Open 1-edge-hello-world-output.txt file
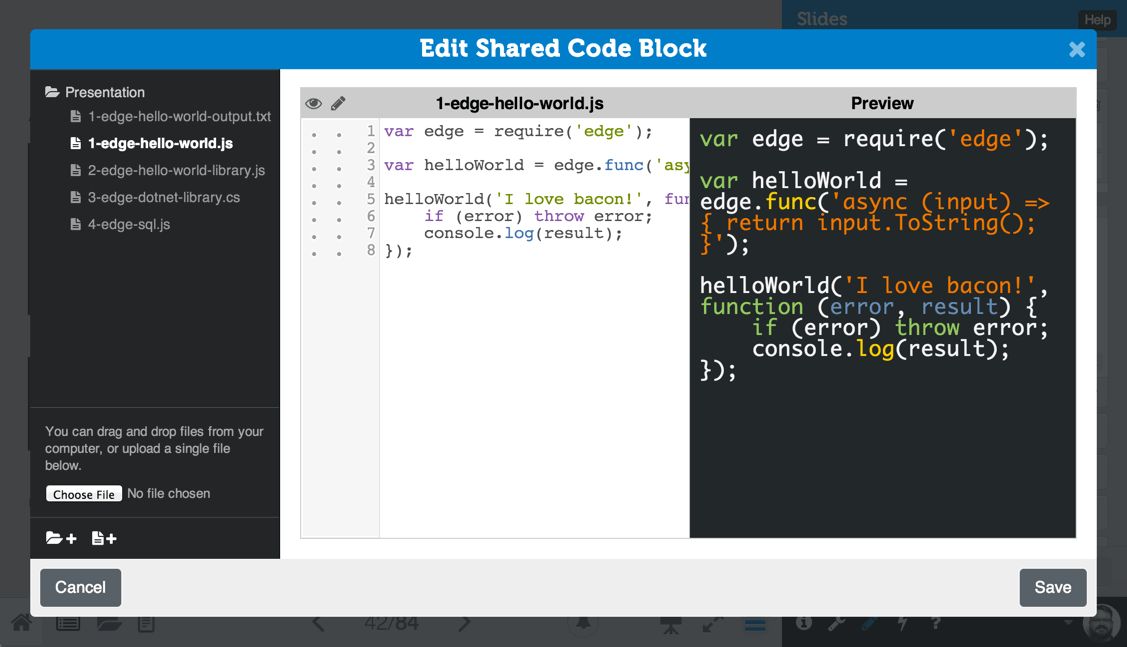 pyautogui.click(x=179, y=117)
